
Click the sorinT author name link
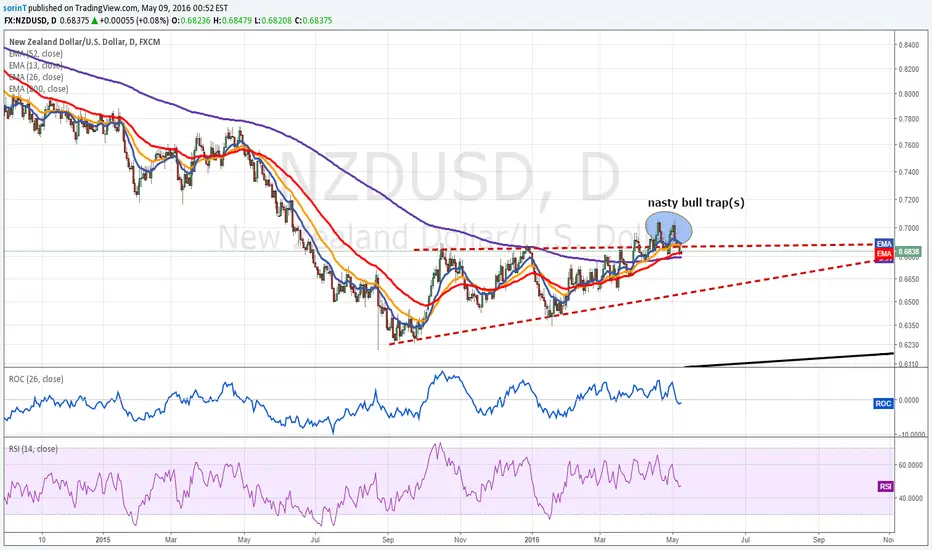click(15, 8)
